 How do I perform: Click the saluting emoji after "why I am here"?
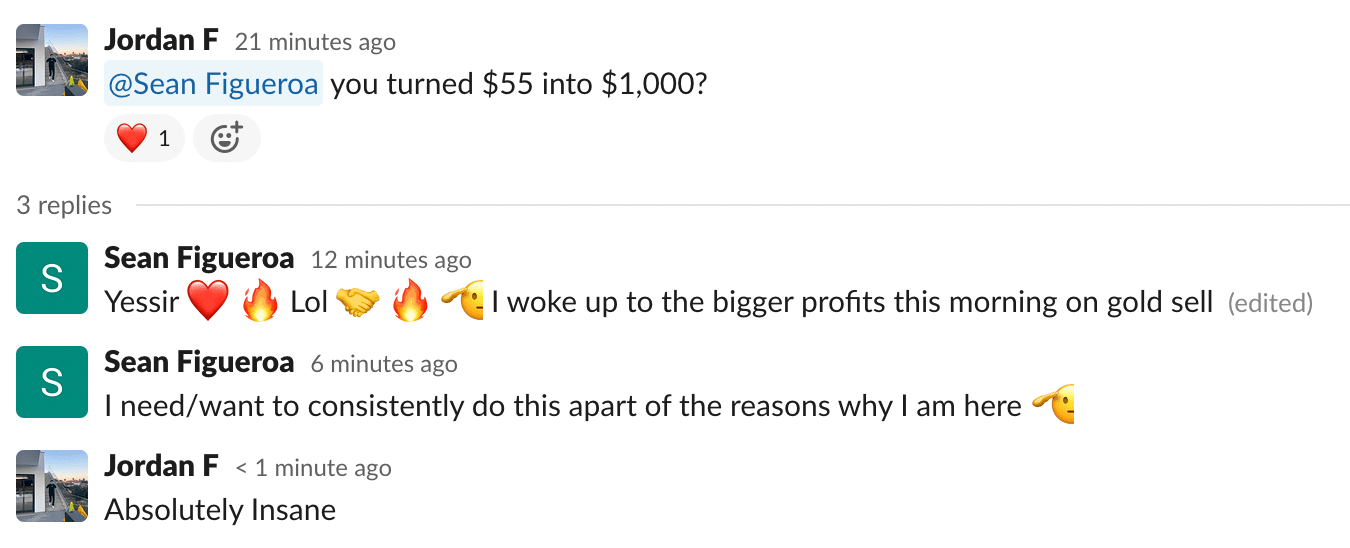click(x=1053, y=406)
